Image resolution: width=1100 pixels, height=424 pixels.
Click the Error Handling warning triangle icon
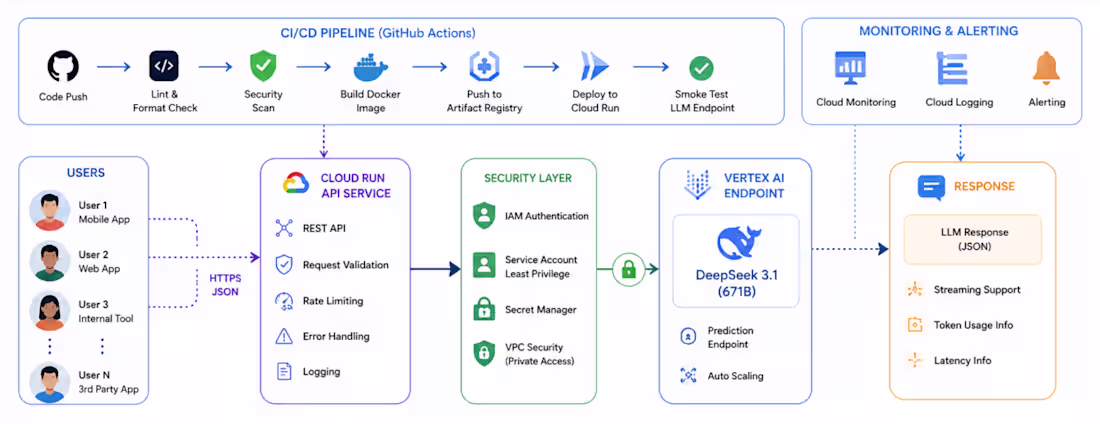284,336
